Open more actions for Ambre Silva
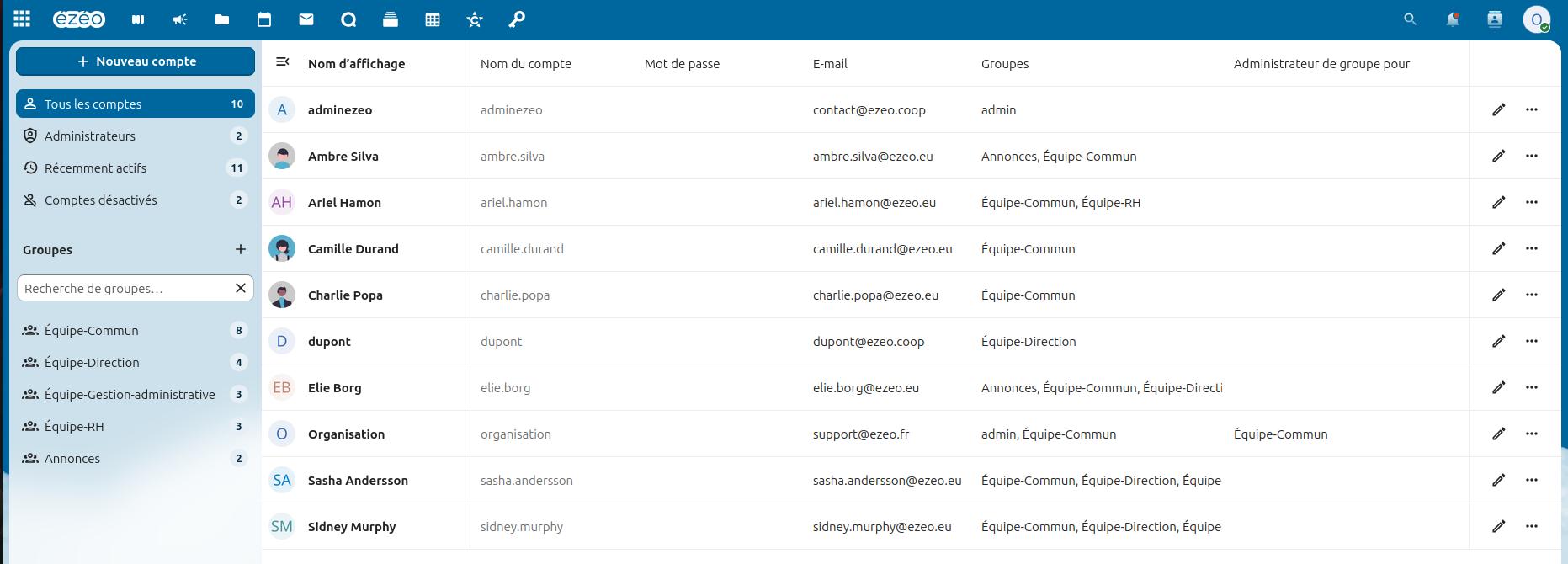This screenshot has height=564, width=1568. tap(1532, 156)
